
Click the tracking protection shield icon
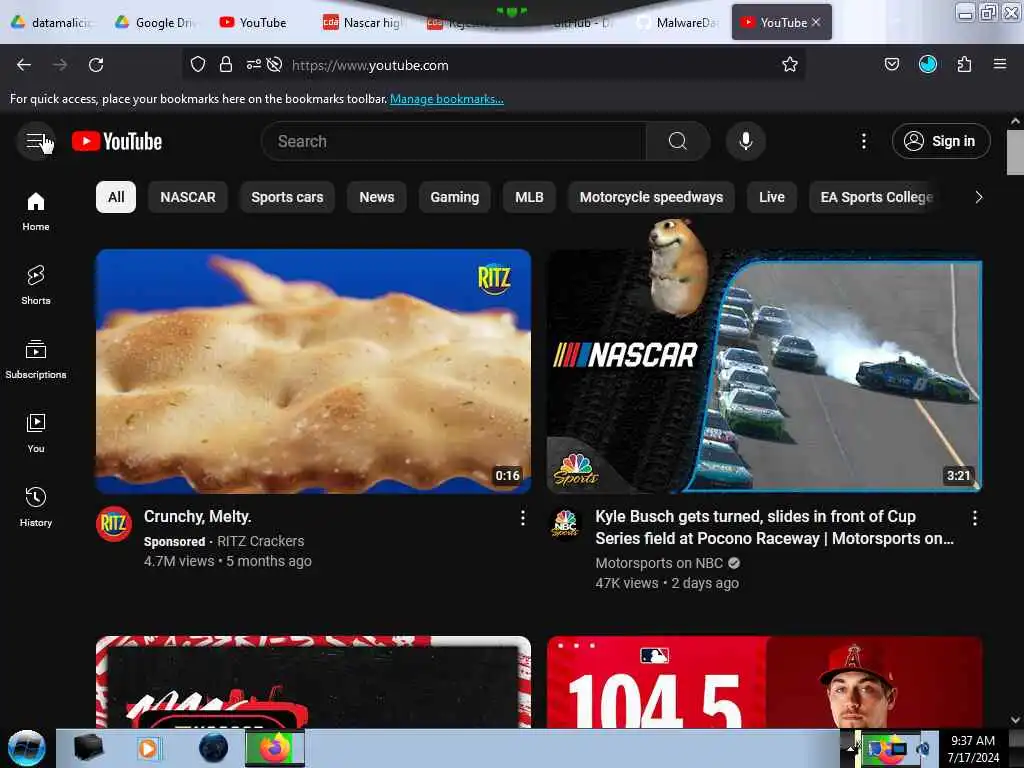point(198,65)
